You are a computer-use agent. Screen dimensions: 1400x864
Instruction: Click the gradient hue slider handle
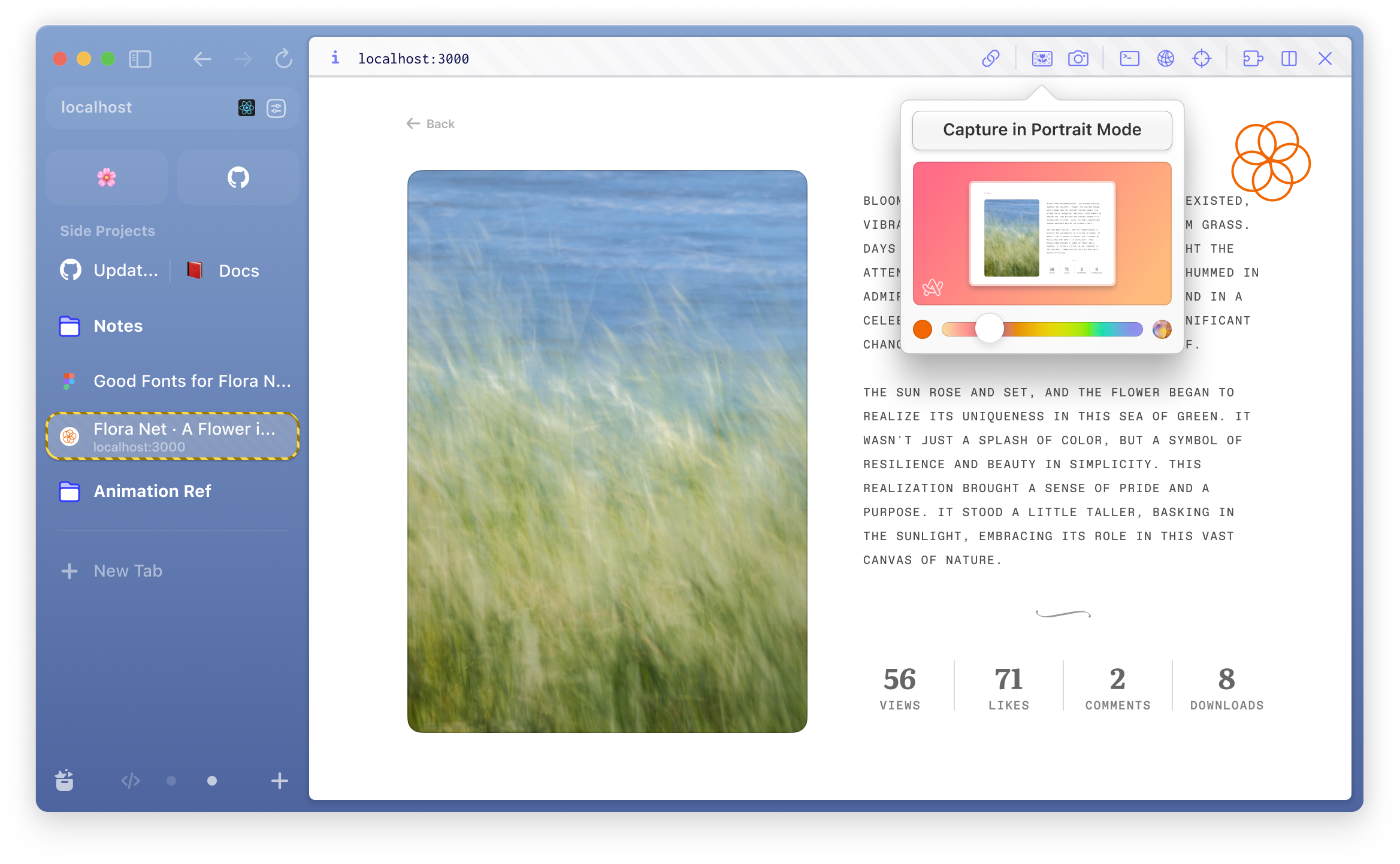(989, 329)
